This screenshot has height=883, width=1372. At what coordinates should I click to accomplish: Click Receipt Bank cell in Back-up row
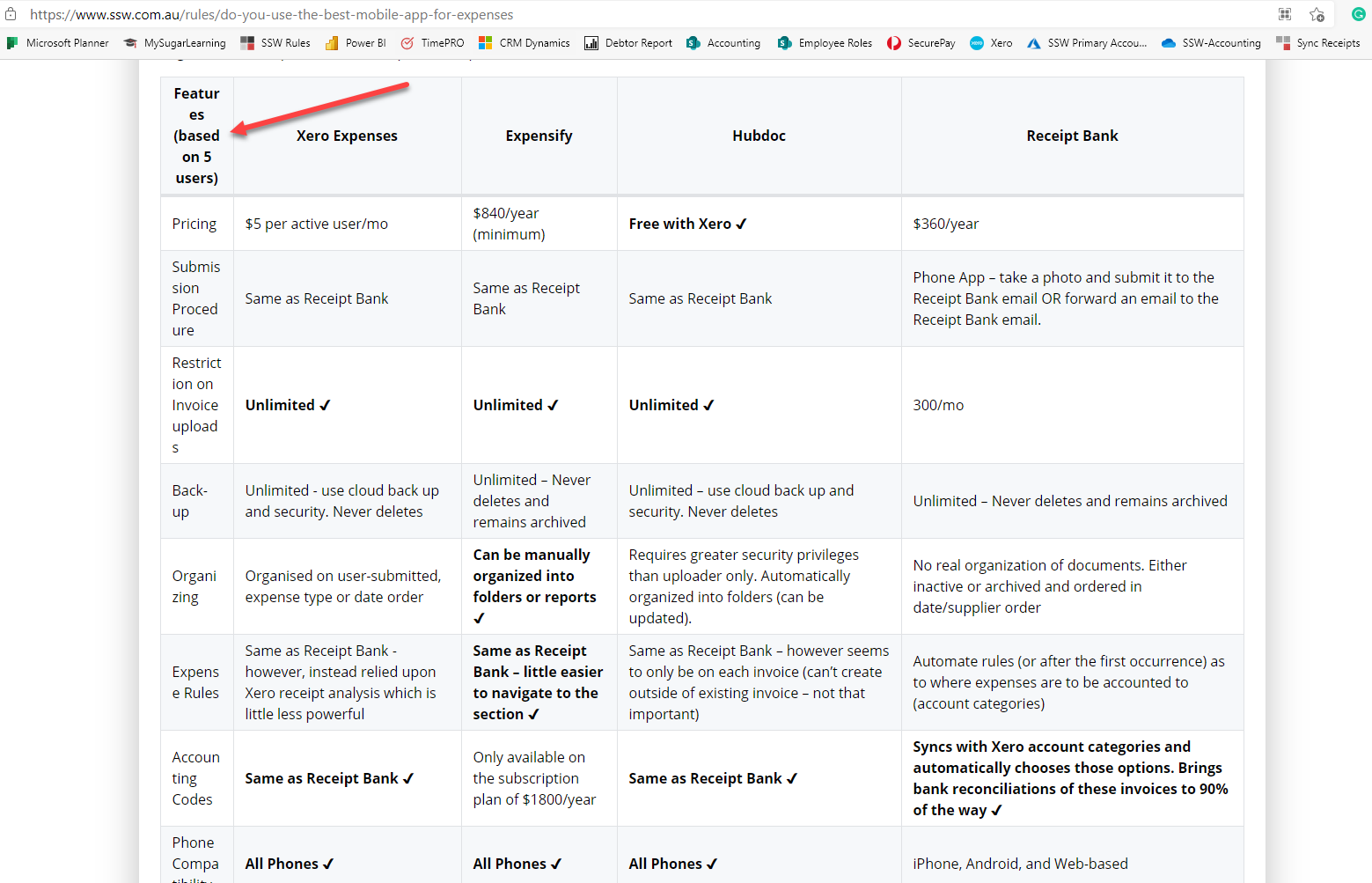tap(1073, 501)
